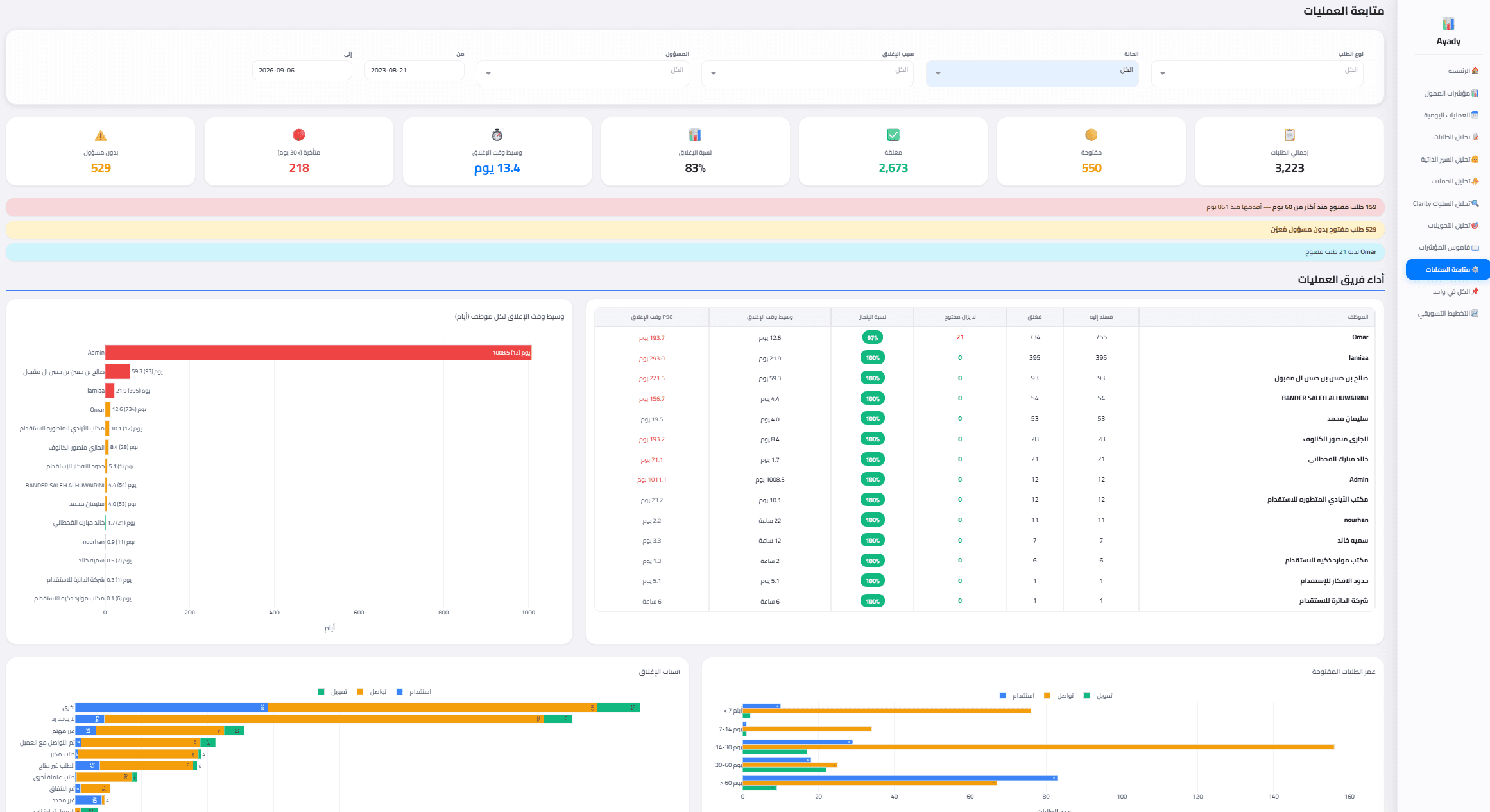Click the book icon for قاموس المؤشرات
The width and height of the screenshot is (1490, 812).
pos(1475,248)
